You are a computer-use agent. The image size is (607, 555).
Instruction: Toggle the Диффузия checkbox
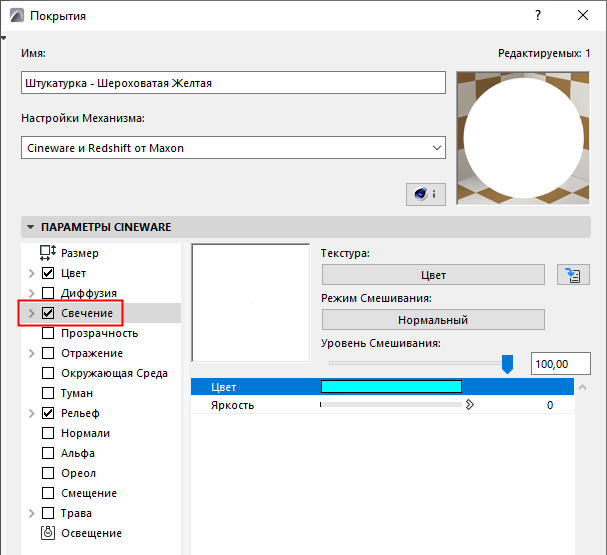point(48,293)
